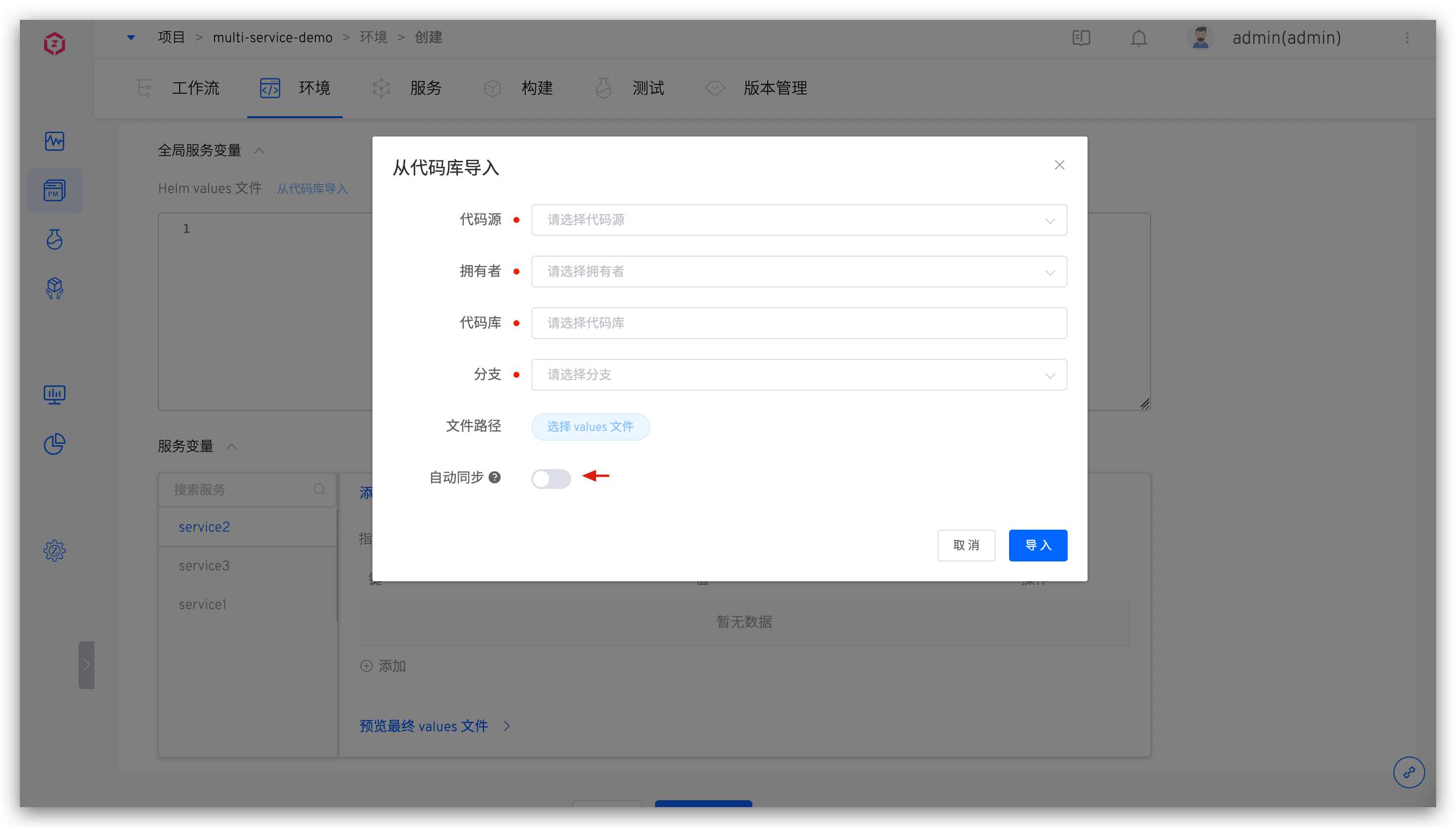Click 选择 values 文件 button
The width and height of the screenshot is (1456, 827).
coord(589,426)
